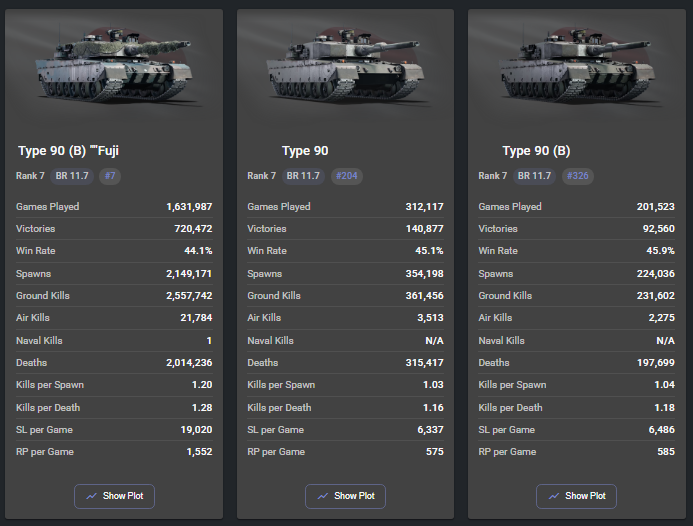Click the Win Rate row showing 45.1%
The height and width of the screenshot is (526, 693).
coord(345,251)
